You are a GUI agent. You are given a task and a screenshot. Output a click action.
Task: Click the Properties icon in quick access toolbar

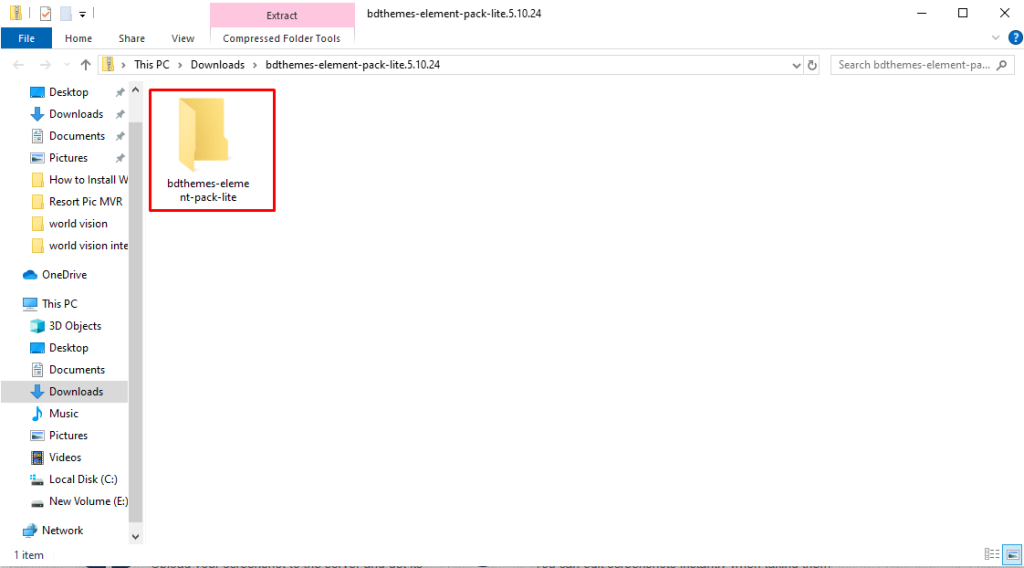[45, 14]
